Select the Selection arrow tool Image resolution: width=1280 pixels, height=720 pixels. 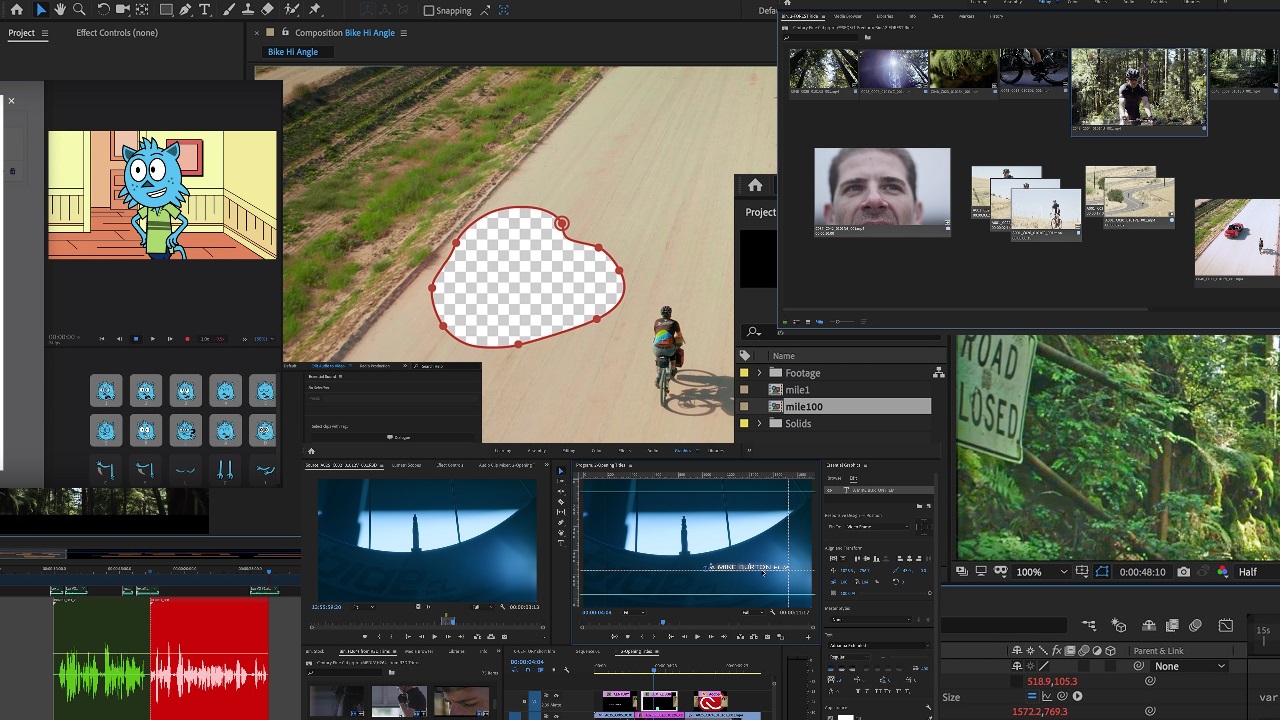(41, 9)
